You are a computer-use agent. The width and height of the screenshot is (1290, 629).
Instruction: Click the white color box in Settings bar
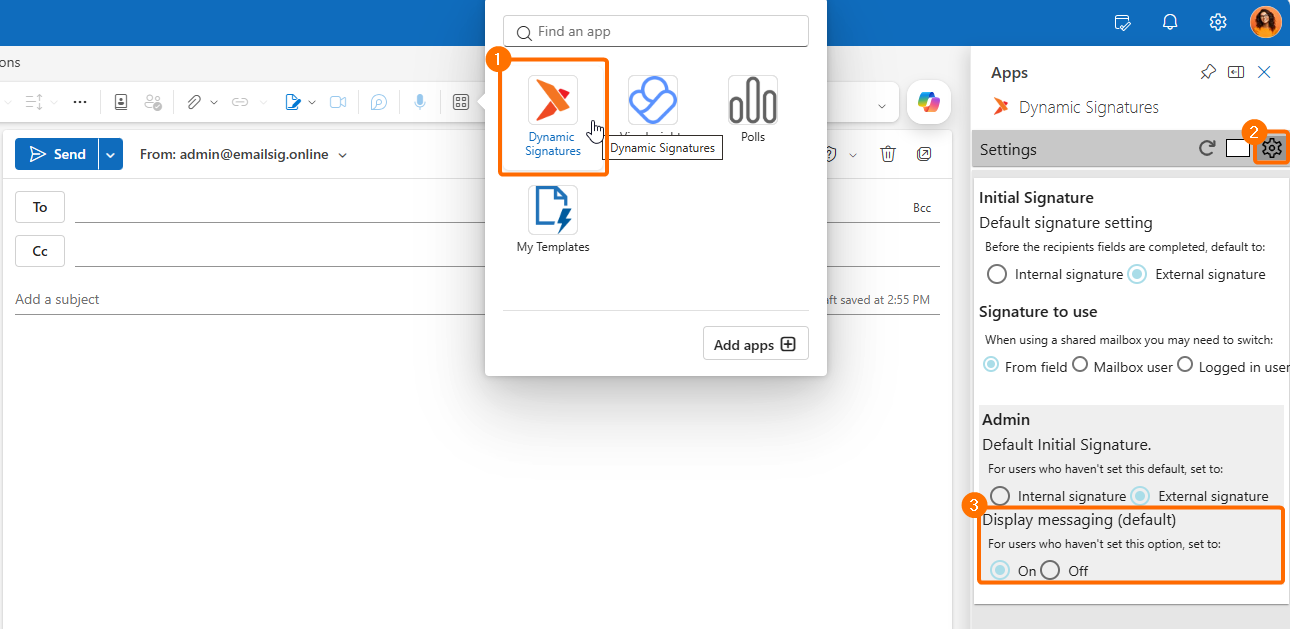click(1238, 149)
